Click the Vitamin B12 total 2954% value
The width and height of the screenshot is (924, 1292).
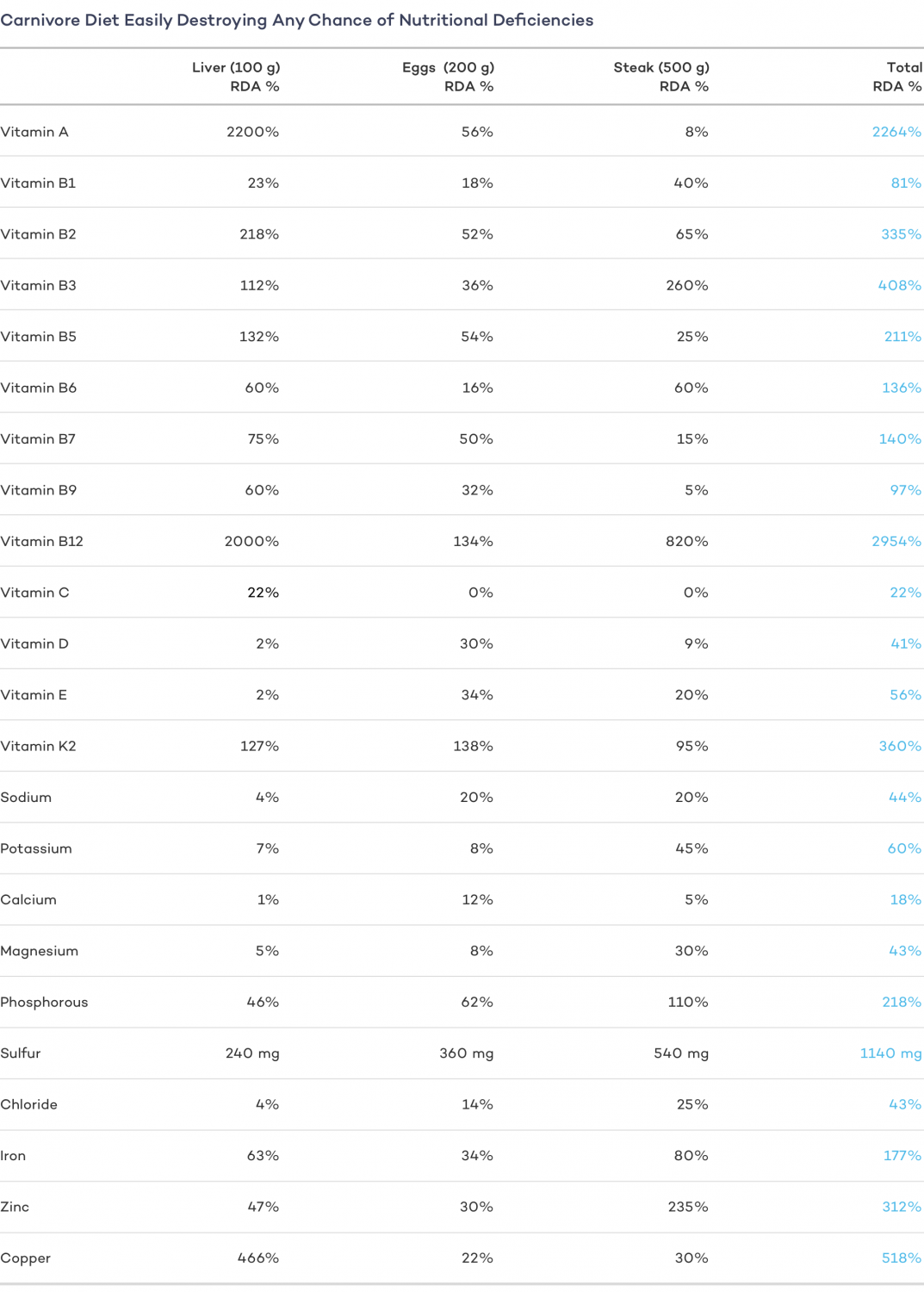tap(896, 541)
